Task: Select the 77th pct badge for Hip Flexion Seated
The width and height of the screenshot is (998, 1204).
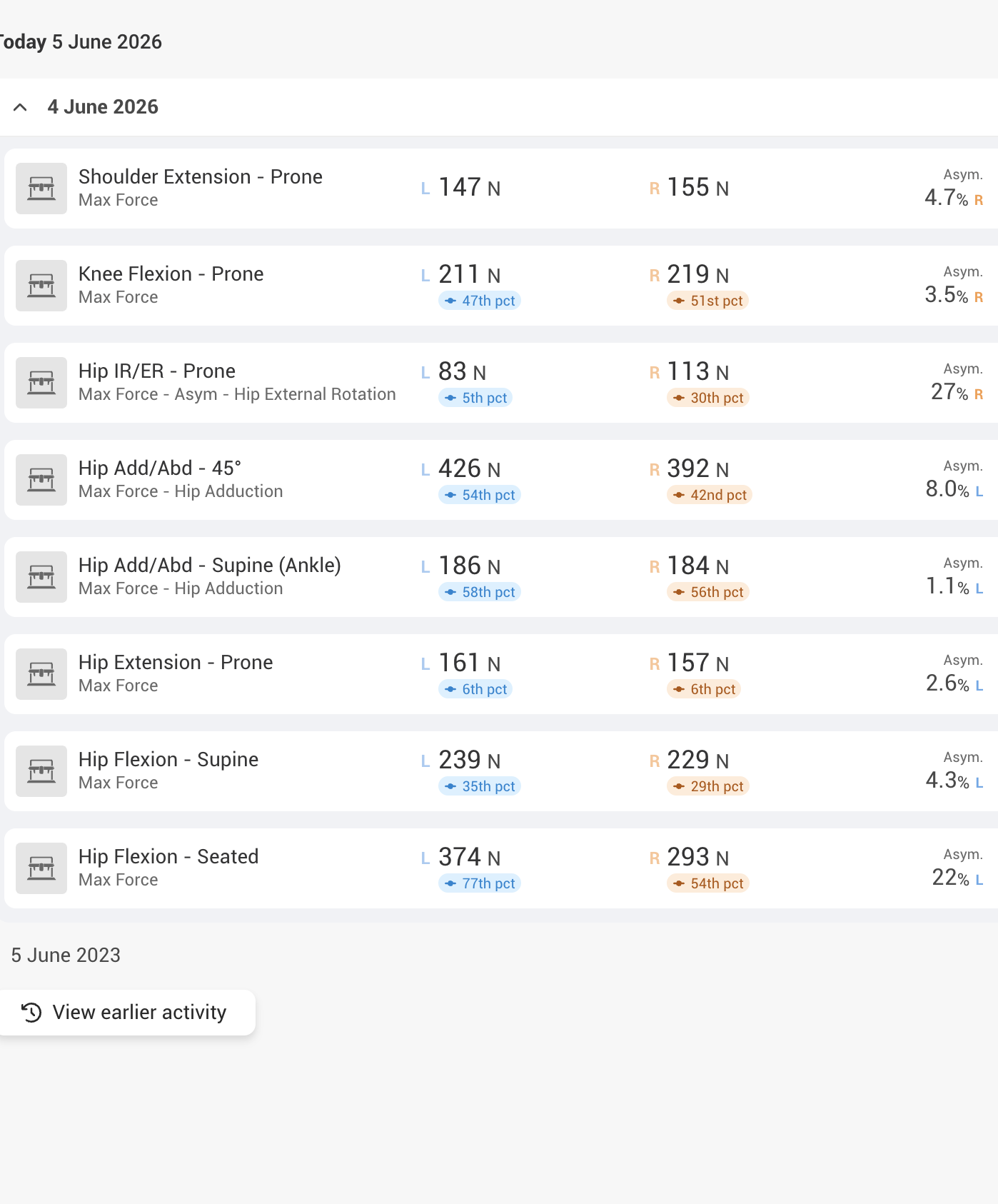Action: pyautogui.click(x=480, y=883)
